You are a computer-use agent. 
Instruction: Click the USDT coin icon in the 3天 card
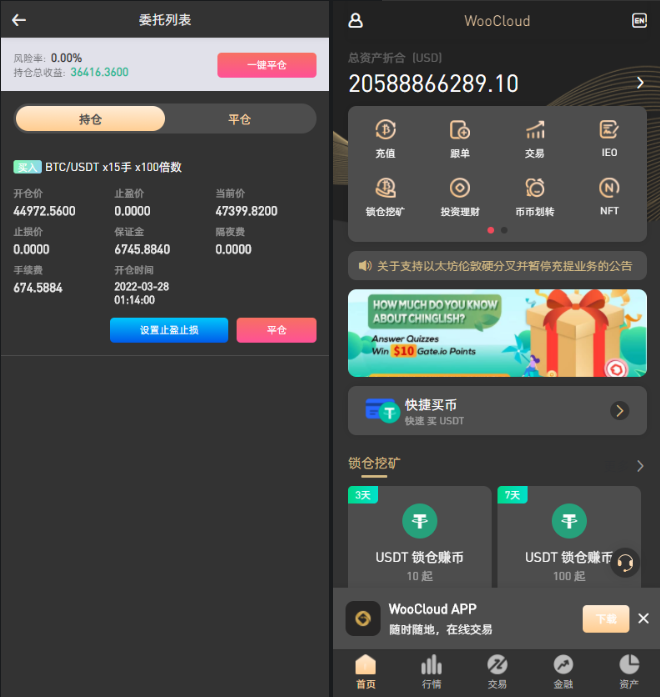tap(420, 521)
